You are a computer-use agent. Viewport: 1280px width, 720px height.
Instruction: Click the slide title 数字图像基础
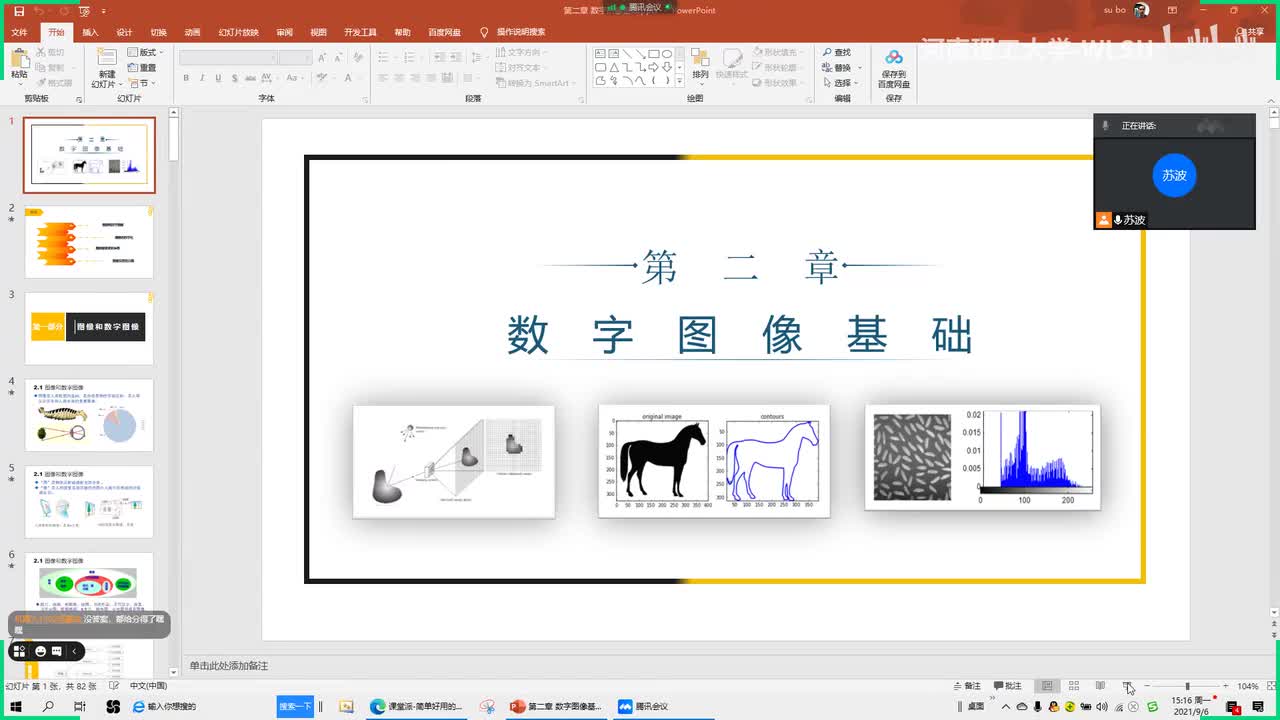click(x=739, y=335)
